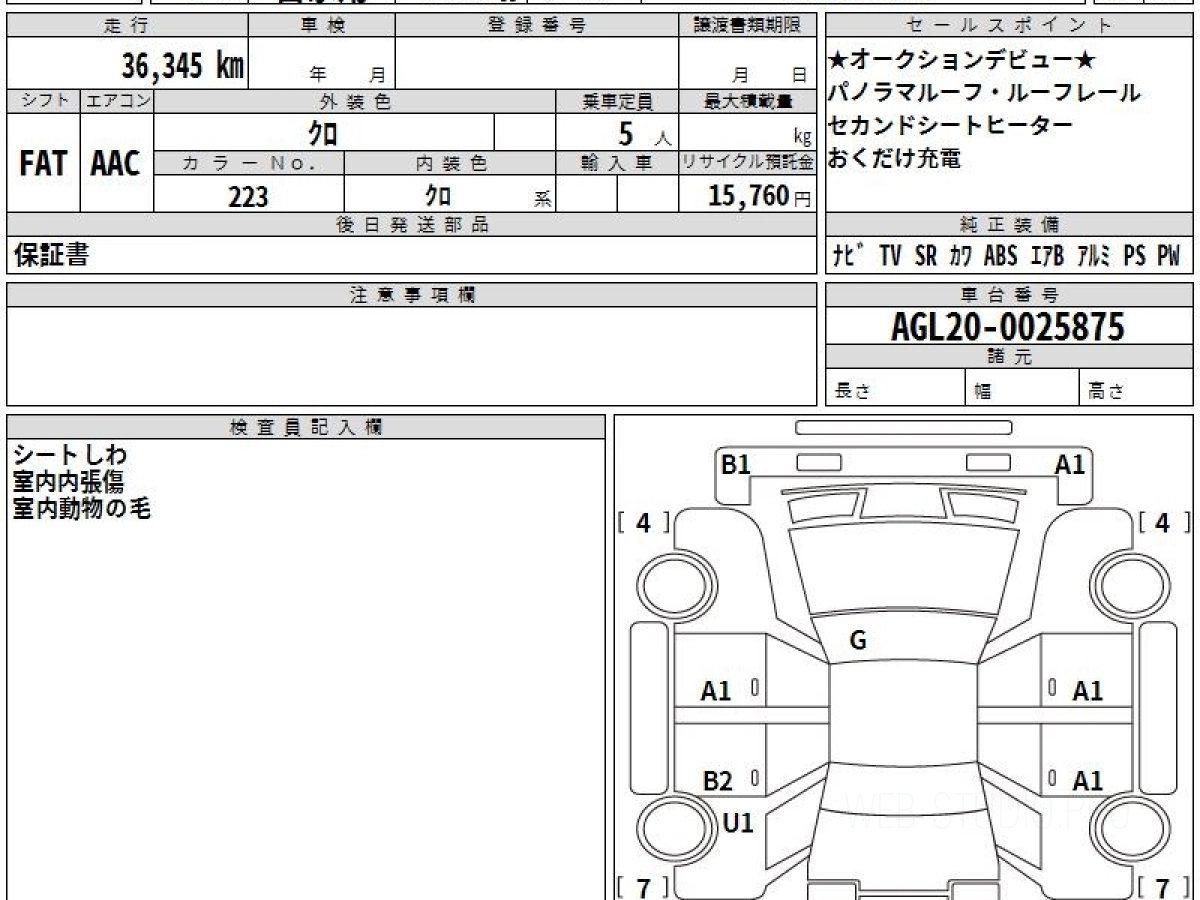Click the B1 damage mark on bumper
The height and width of the screenshot is (900, 1200).
[736, 463]
